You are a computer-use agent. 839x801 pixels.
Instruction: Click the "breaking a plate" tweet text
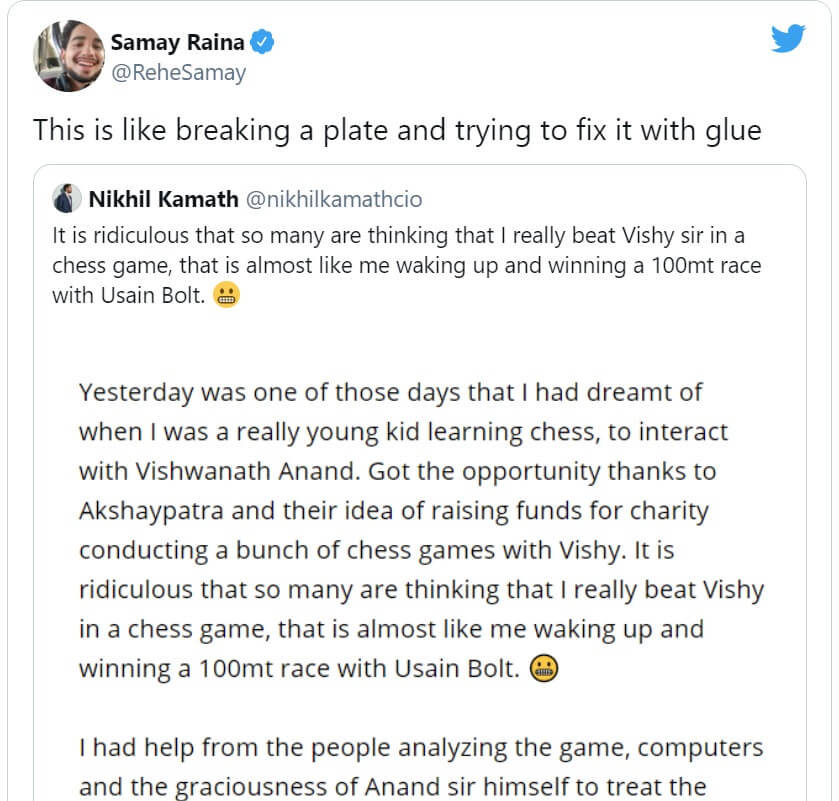click(397, 130)
